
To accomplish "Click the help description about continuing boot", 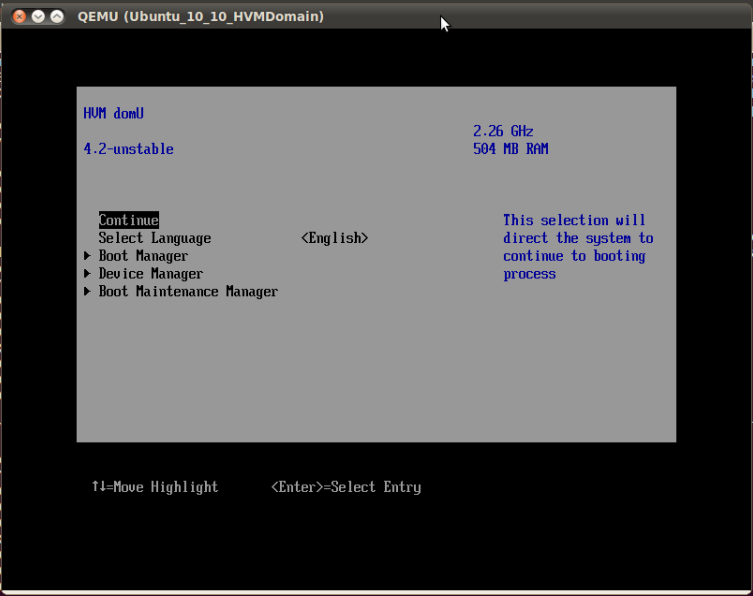I will coord(577,247).
